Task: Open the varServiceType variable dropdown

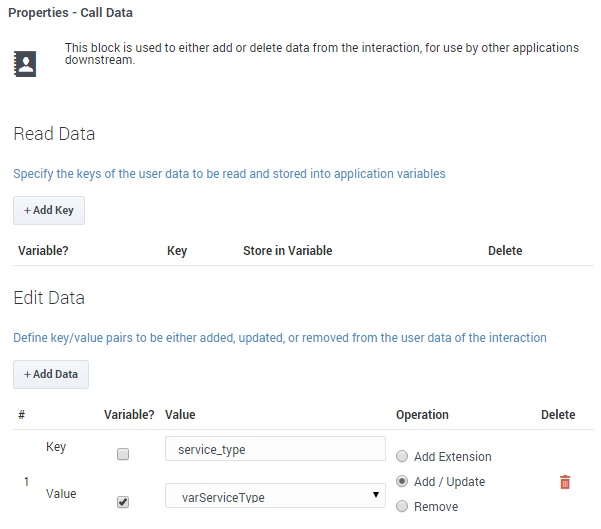Action: [x=275, y=496]
